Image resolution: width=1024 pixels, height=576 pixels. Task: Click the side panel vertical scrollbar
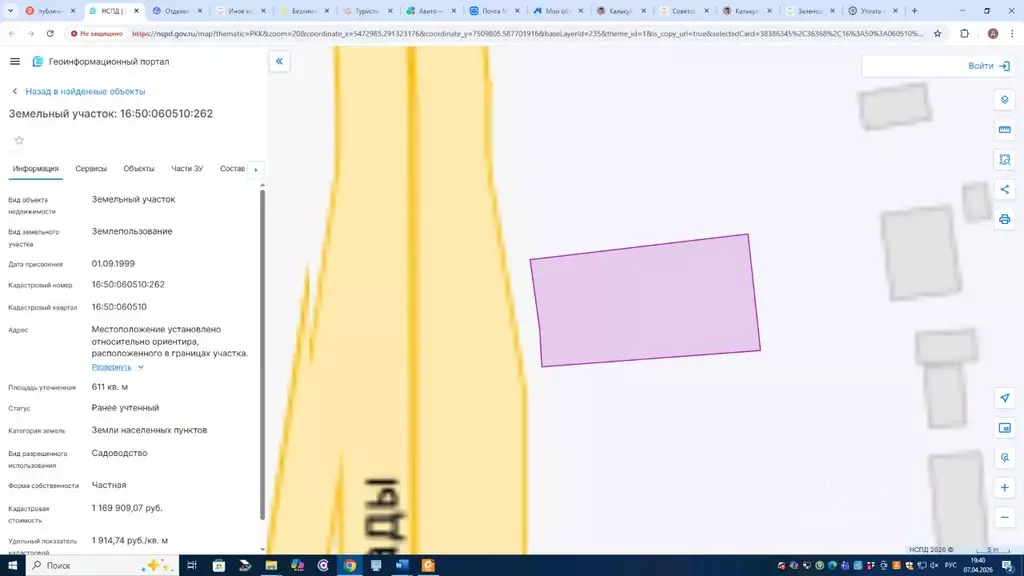pos(263,353)
